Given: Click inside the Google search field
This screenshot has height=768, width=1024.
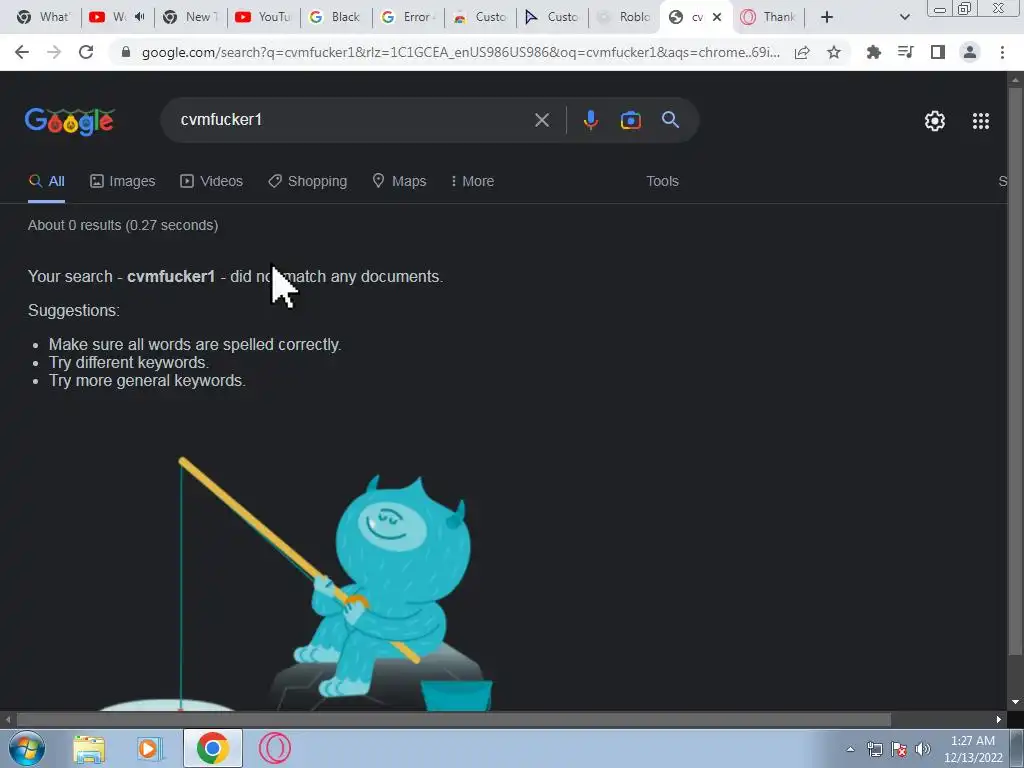Looking at the screenshot, I should click(353, 120).
